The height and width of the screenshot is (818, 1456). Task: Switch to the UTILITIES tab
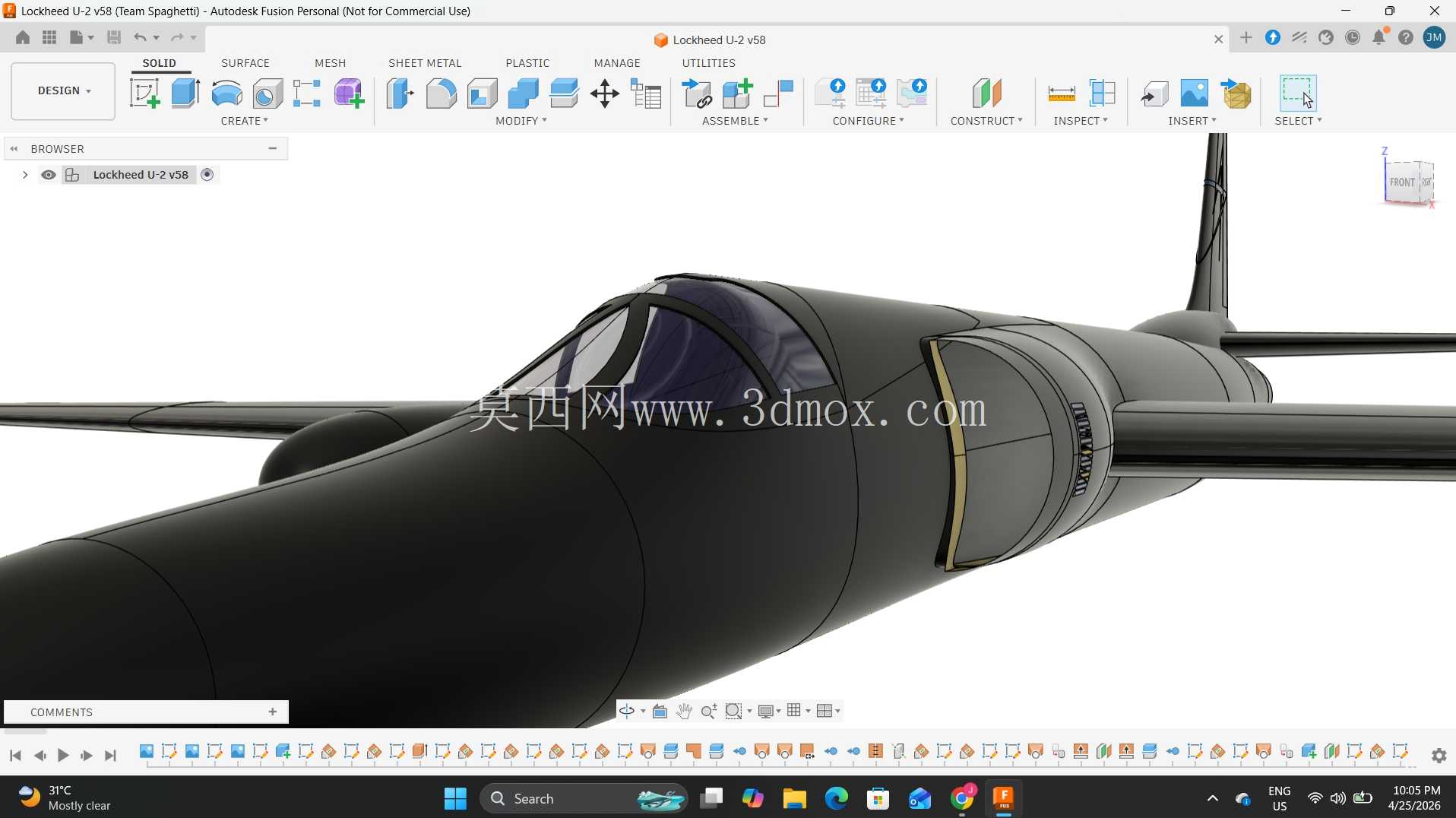[709, 63]
